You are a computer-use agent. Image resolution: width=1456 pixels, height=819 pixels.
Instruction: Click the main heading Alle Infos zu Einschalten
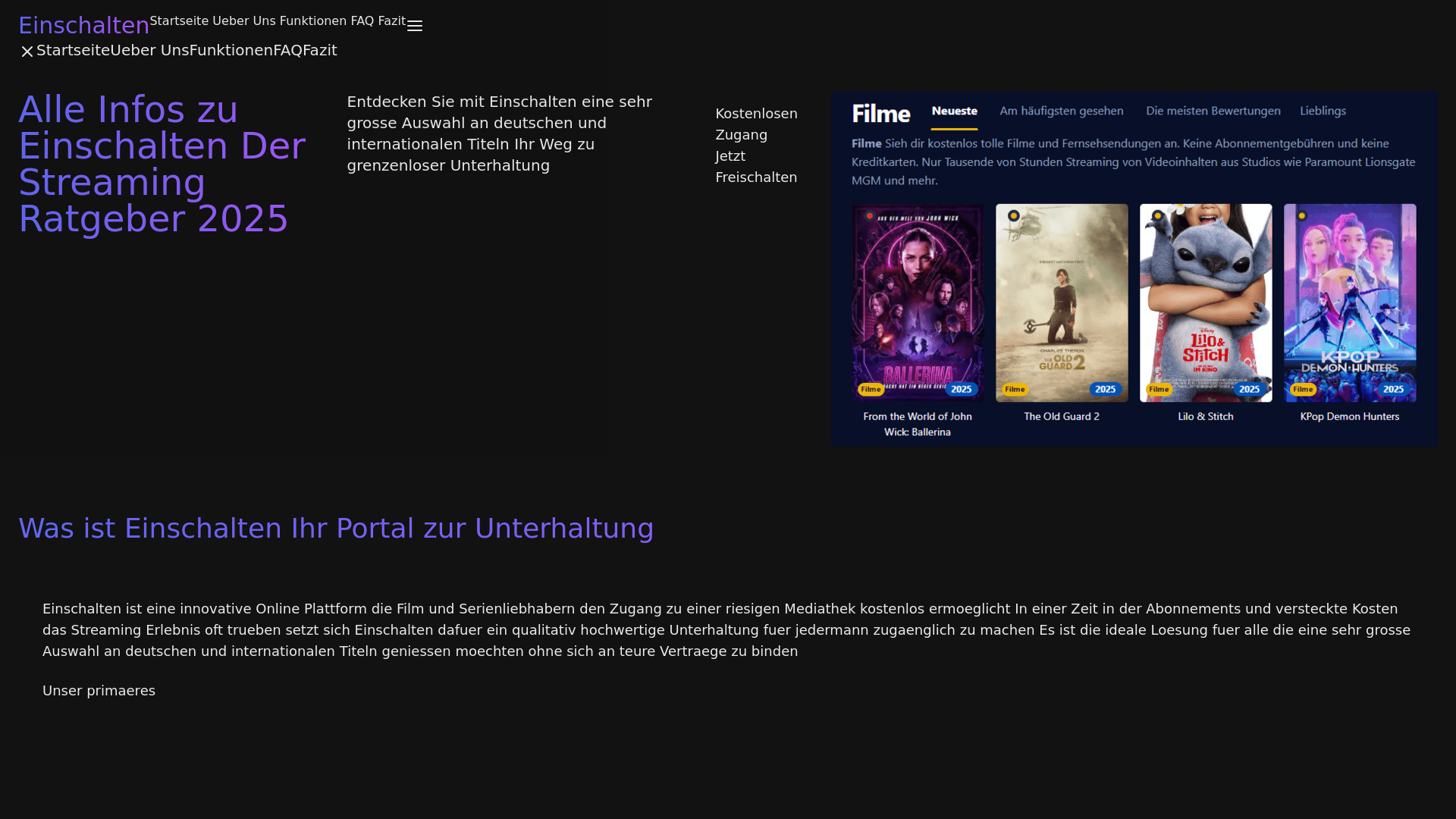pos(164,164)
